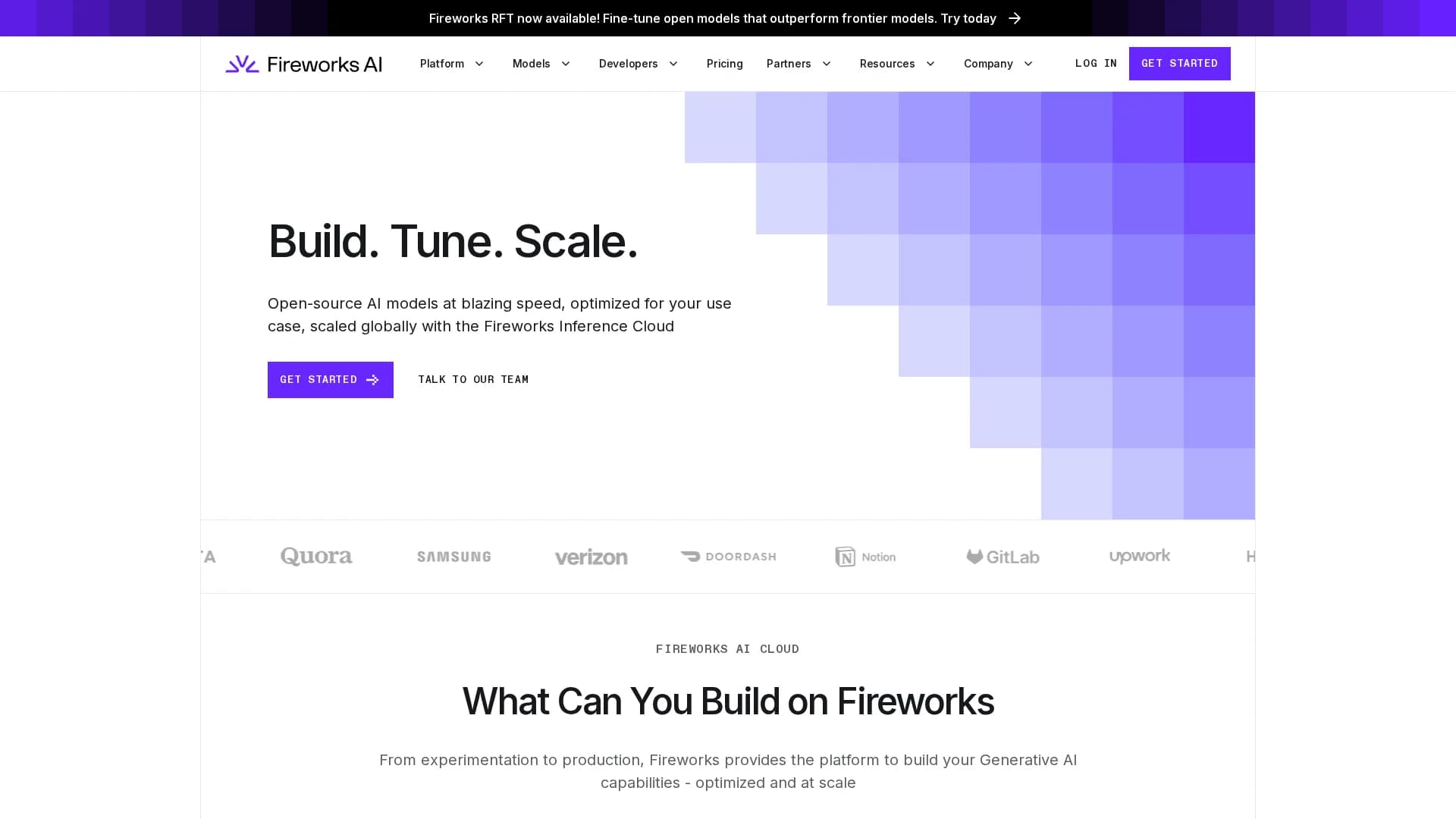Click the 'Open-source AI models at blazing speed' paragraph

pos(500,315)
